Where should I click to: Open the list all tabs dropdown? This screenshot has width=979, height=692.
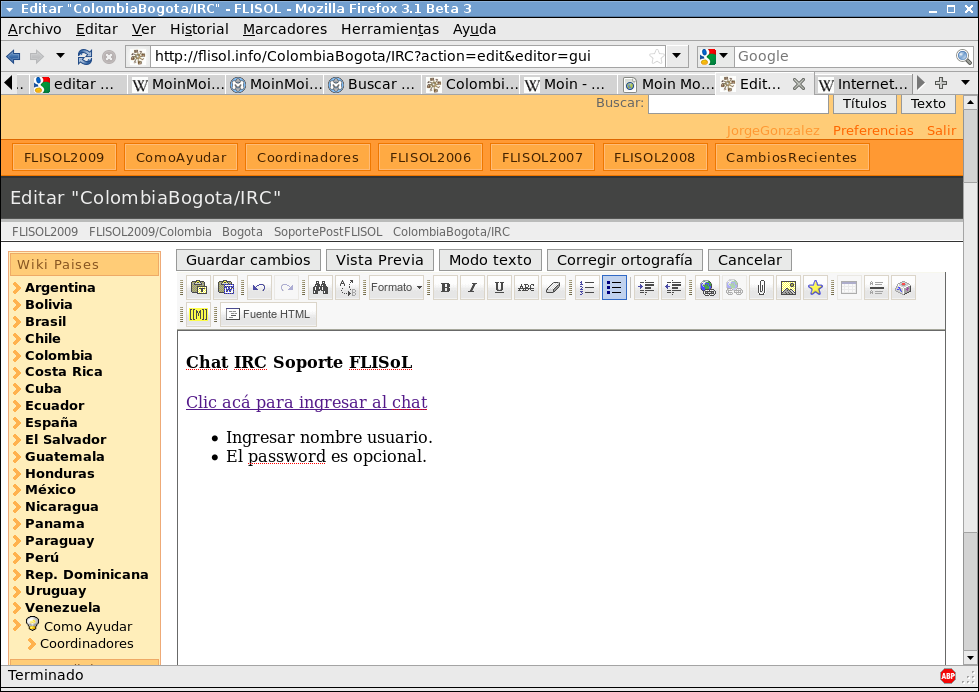965,83
